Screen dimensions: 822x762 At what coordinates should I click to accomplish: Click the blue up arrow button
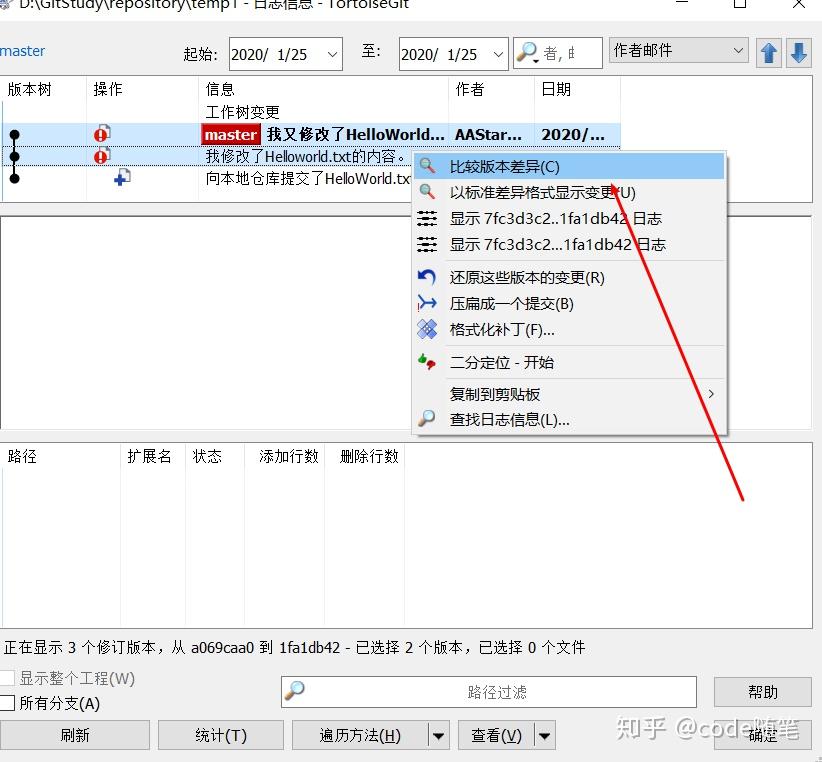click(769, 53)
